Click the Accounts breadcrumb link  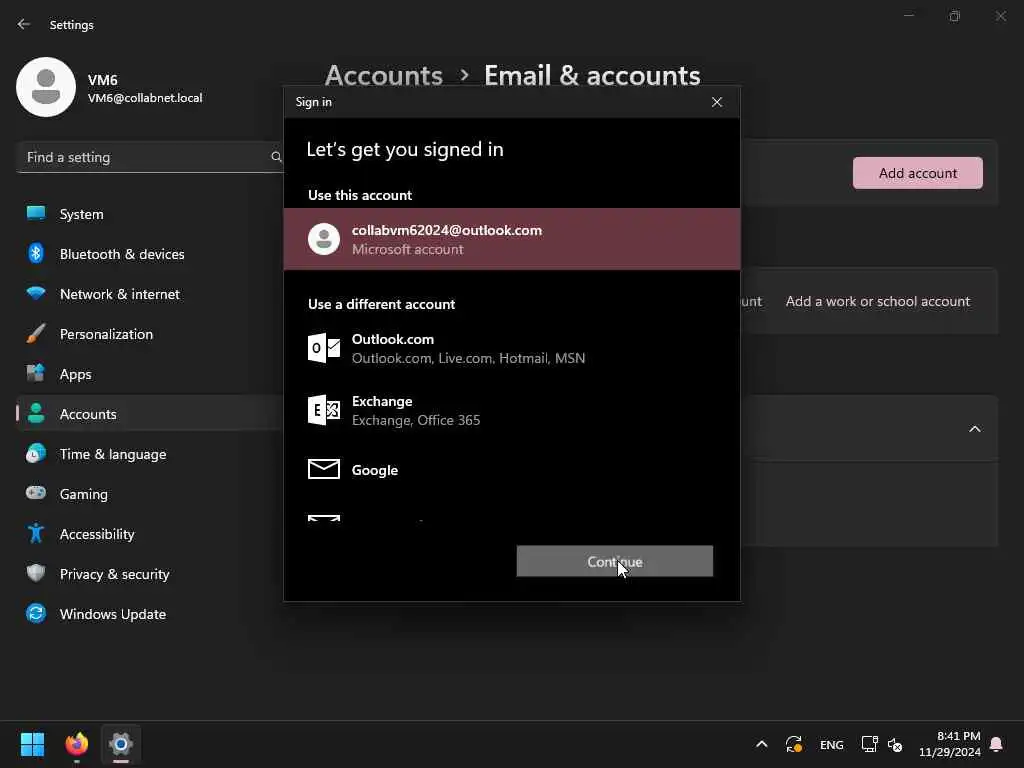point(383,76)
